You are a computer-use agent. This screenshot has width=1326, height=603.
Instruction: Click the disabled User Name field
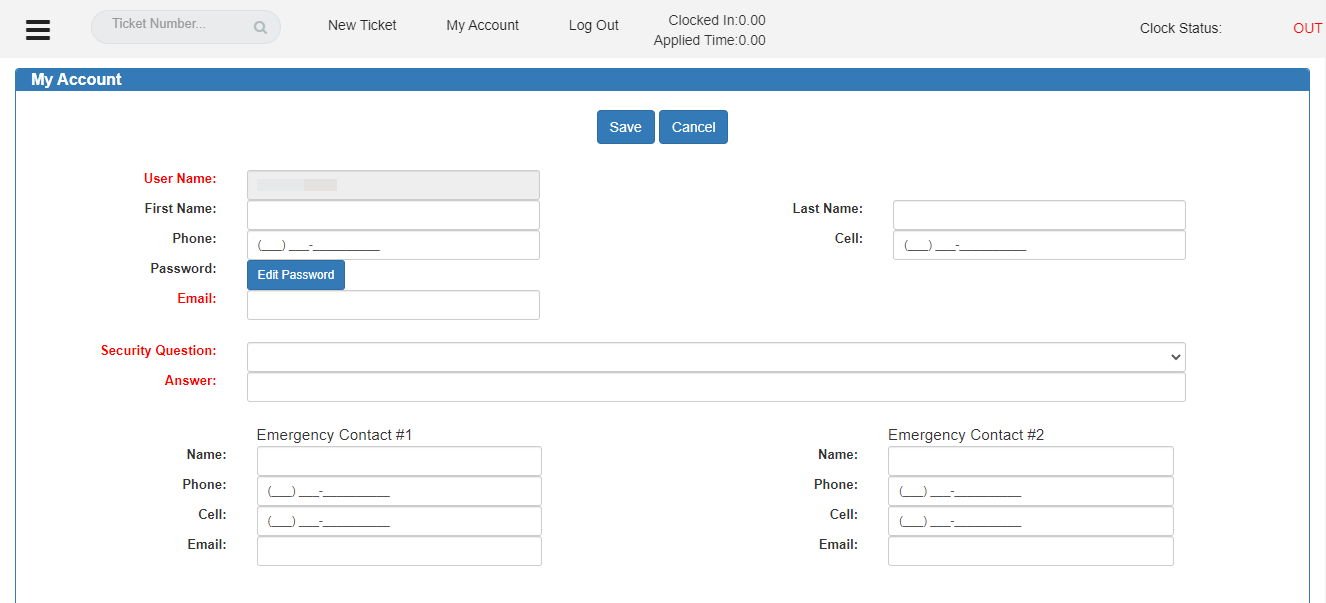pyautogui.click(x=393, y=185)
